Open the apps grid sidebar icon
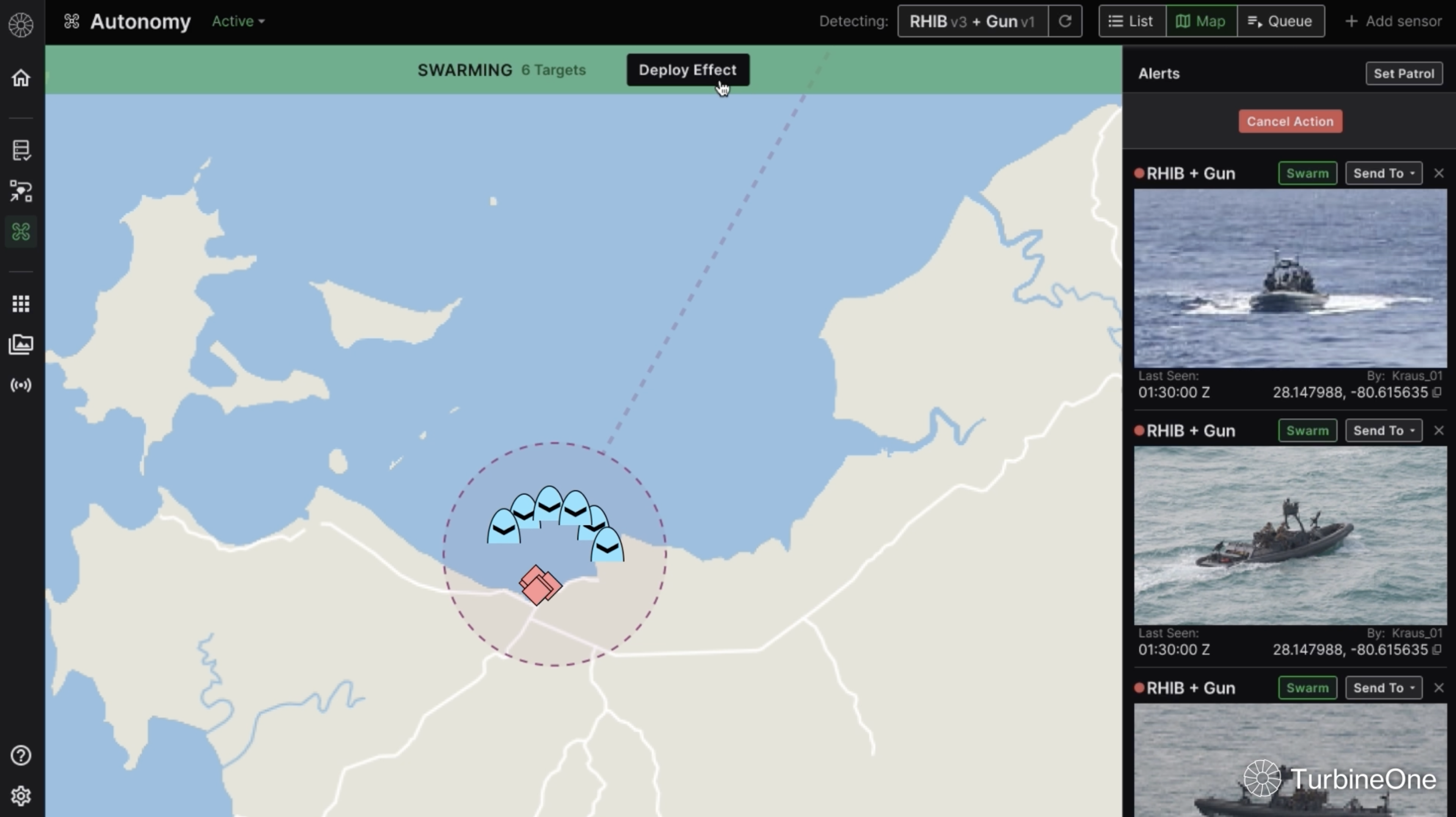The width and height of the screenshot is (1456, 817). point(21,304)
